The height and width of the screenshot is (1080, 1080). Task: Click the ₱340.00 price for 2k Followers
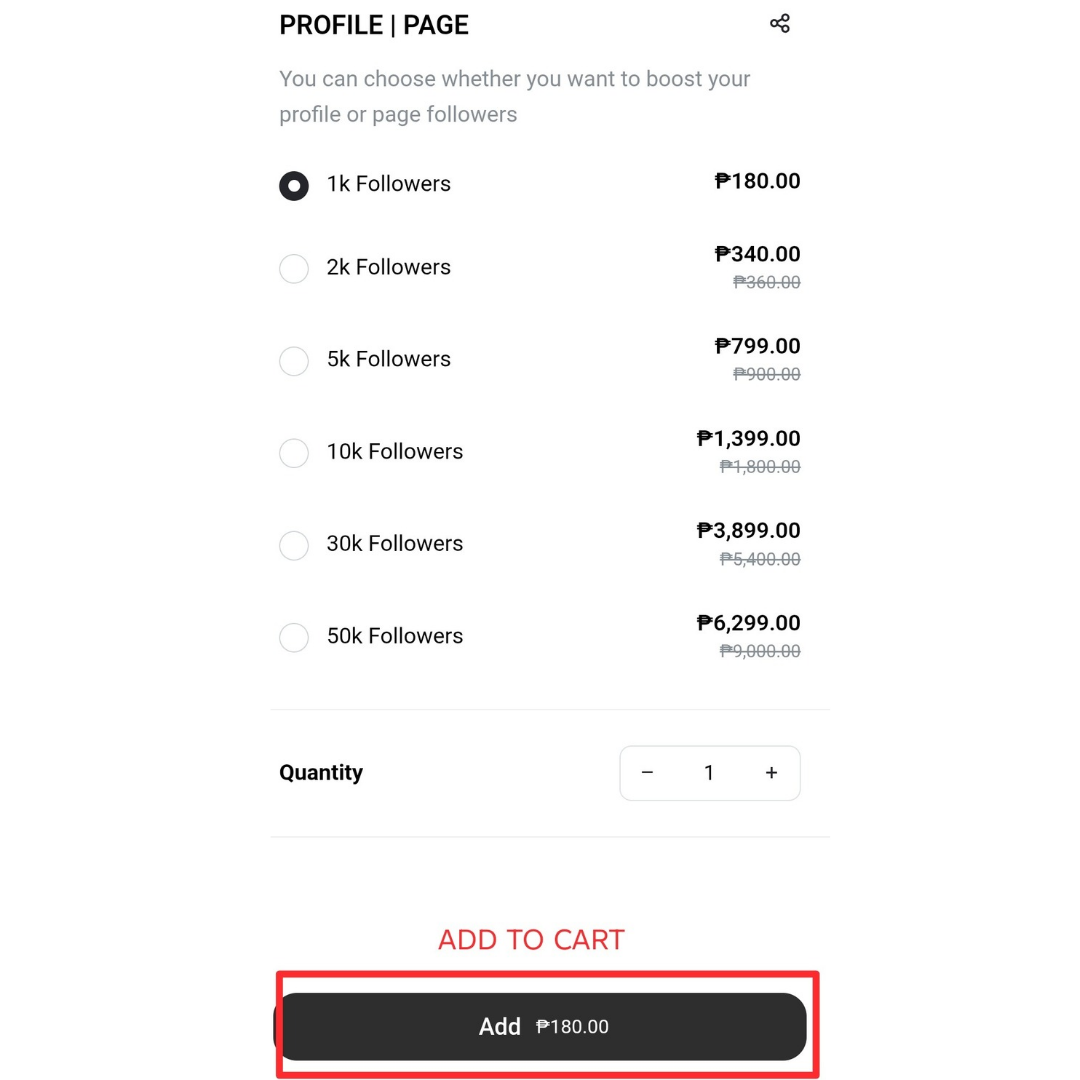pyautogui.click(x=757, y=254)
